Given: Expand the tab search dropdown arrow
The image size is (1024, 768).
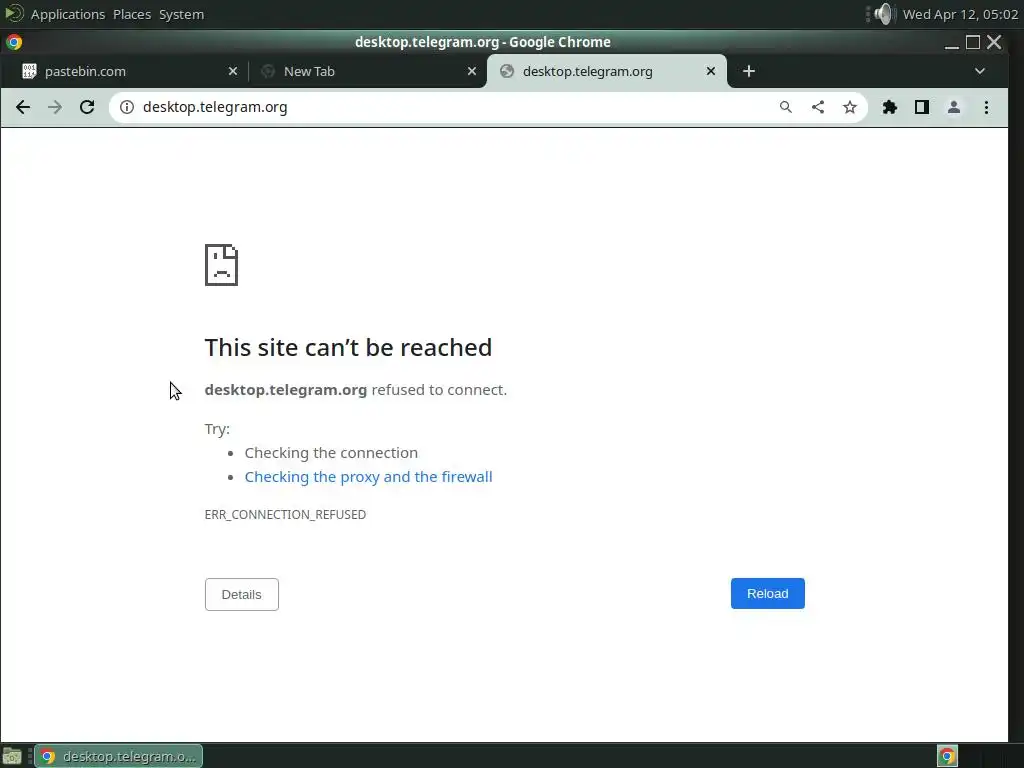Looking at the screenshot, I should (980, 71).
